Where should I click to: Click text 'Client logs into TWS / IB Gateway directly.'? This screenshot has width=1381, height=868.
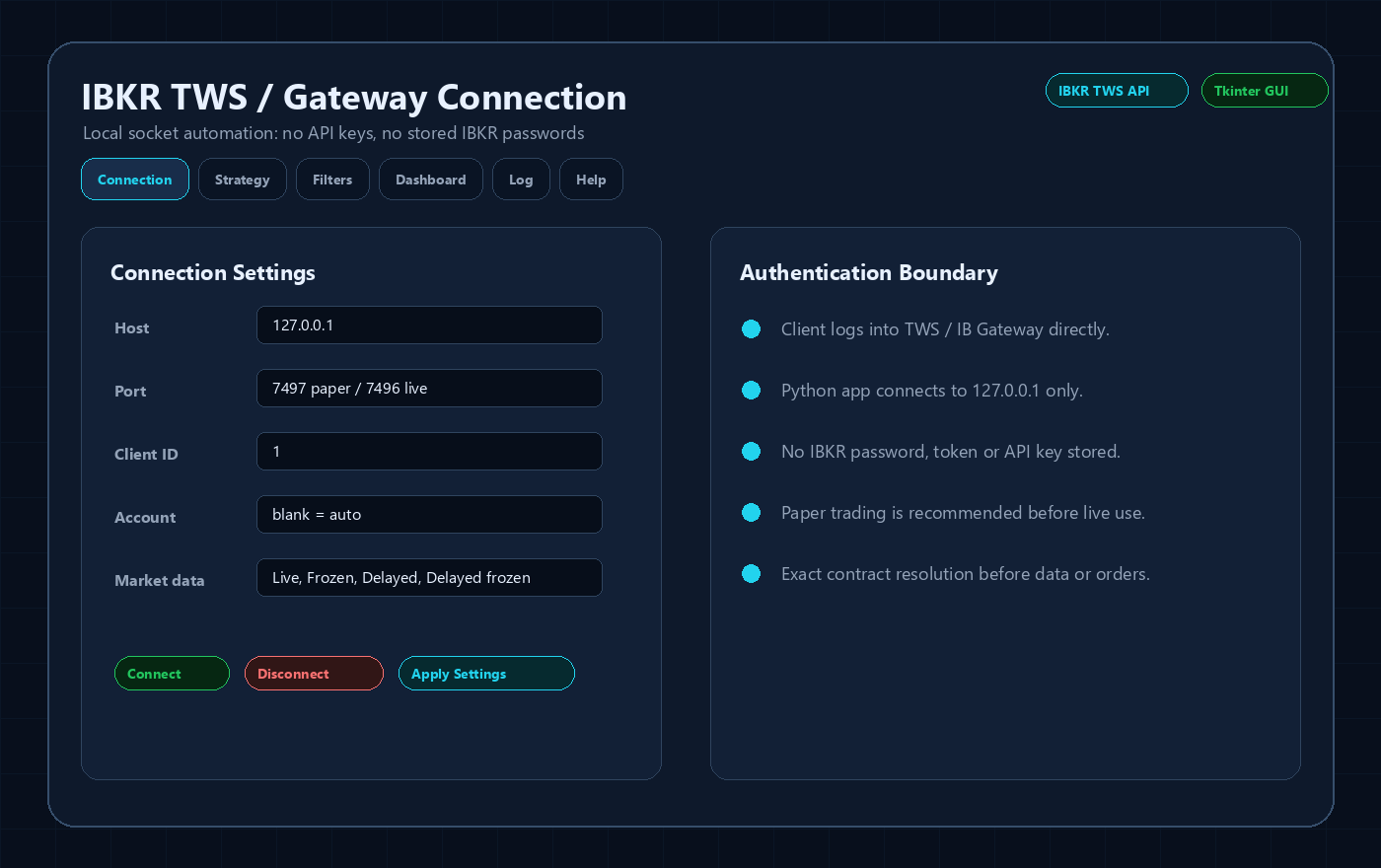pyautogui.click(x=945, y=329)
